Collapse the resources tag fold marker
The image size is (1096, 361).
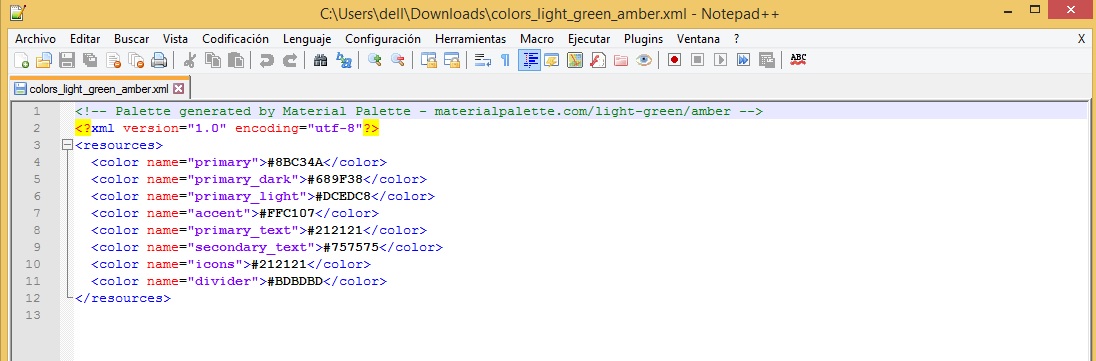pyautogui.click(x=67, y=146)
